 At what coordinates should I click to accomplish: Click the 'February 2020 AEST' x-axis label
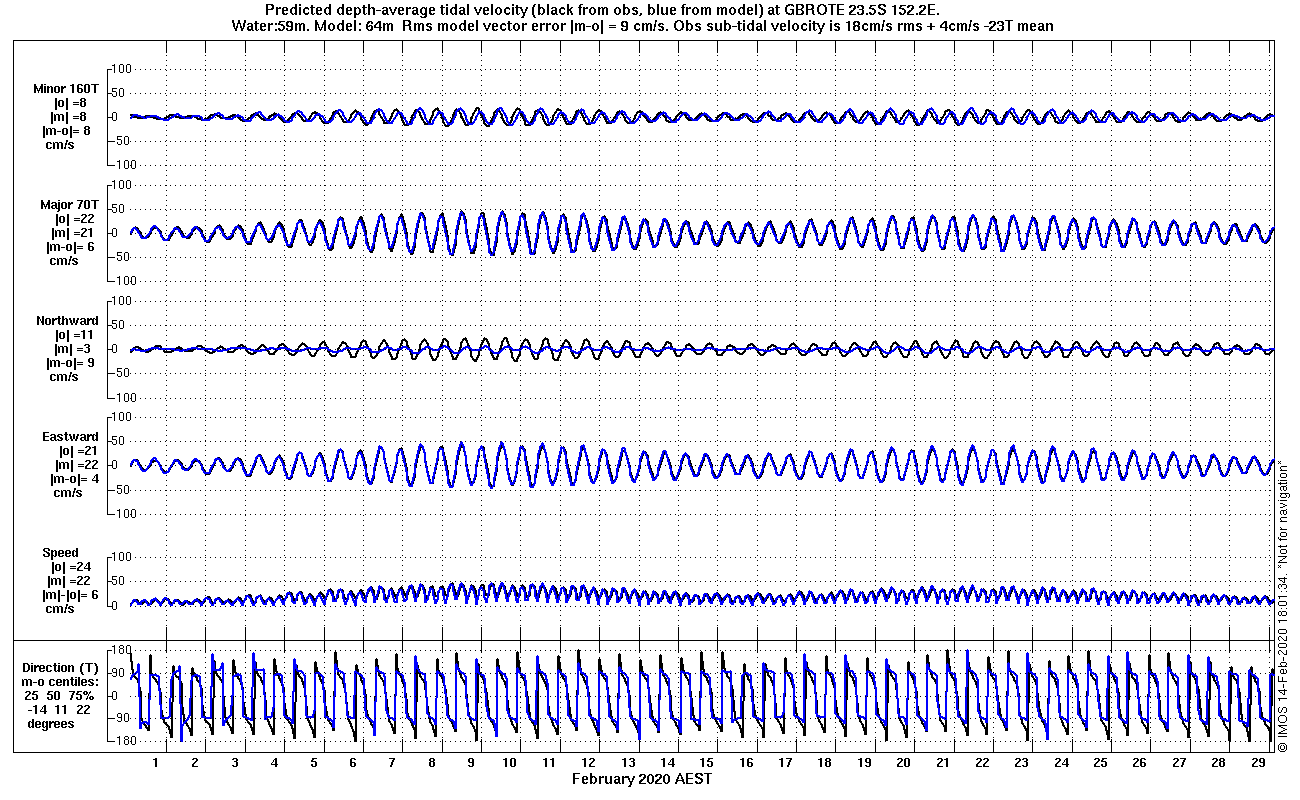642,778
